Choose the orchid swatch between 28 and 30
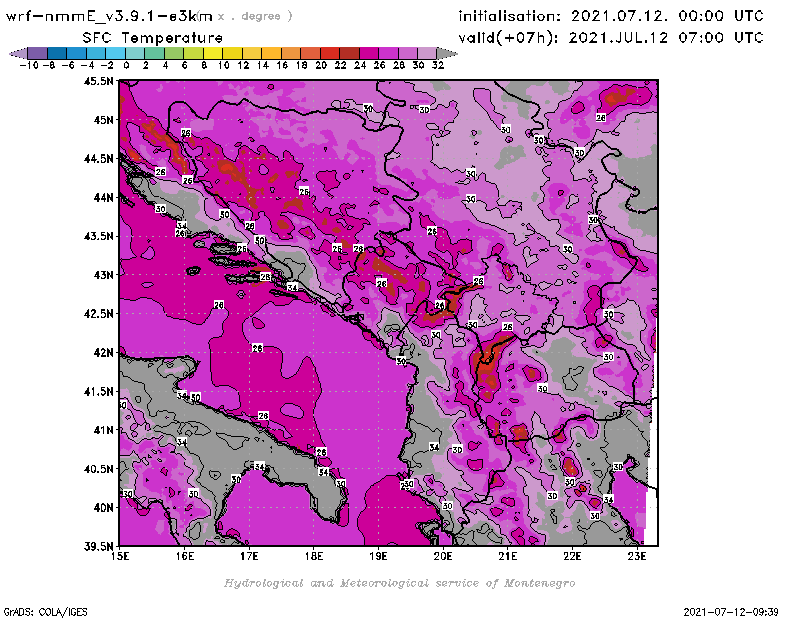This screenshot has height=618, width=800. click(408, 53)
